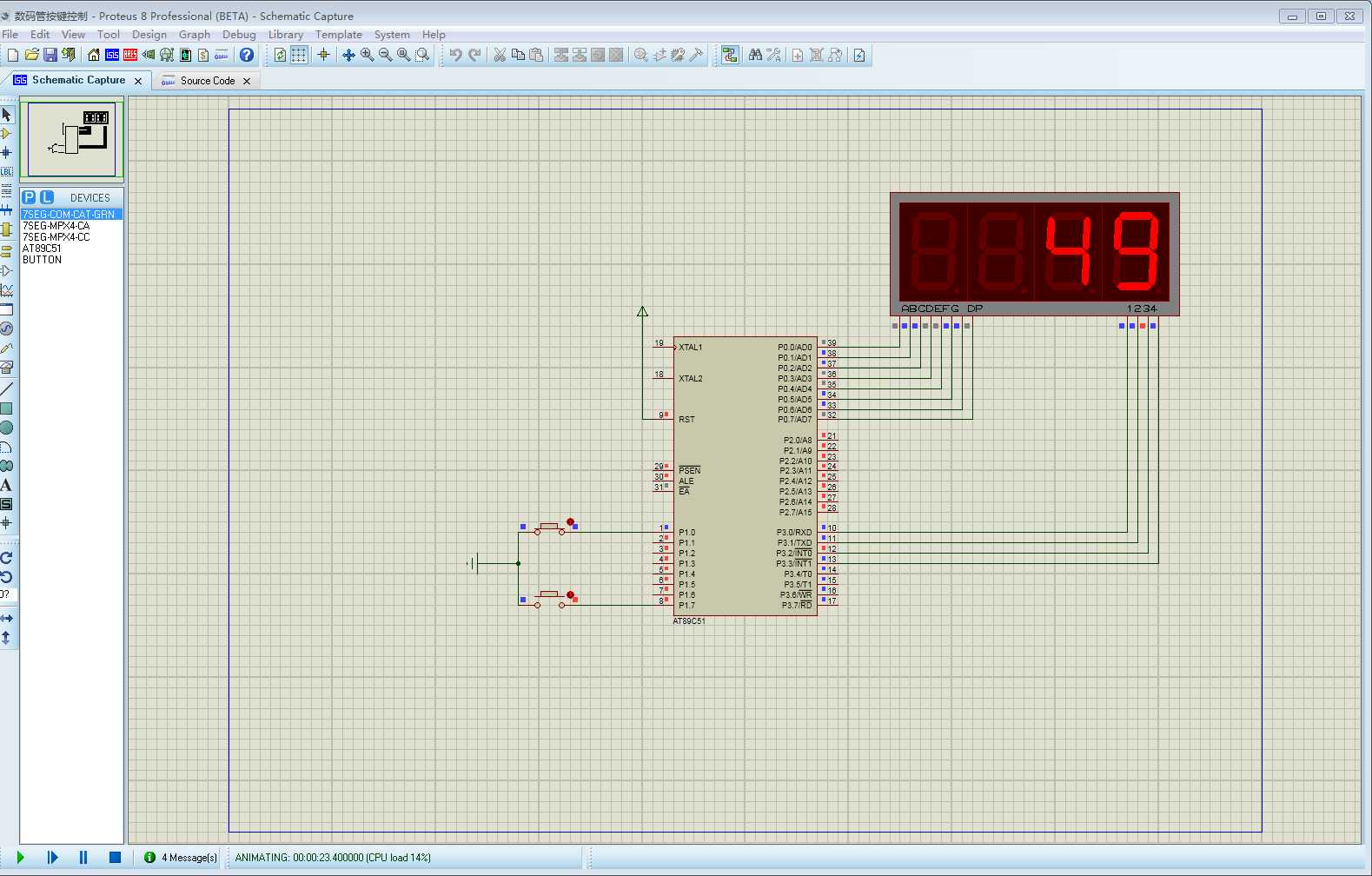
Task: Open the '4 Message(s)' simulation log
Action: tap(181, 858)
